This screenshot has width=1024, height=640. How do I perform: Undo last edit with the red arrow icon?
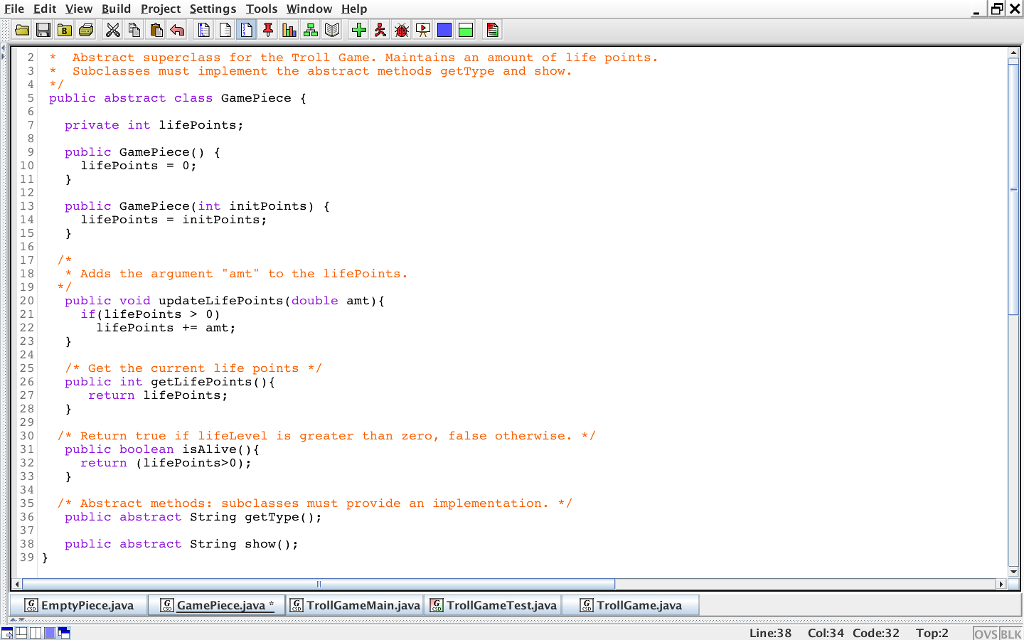(x=176, y=29)
